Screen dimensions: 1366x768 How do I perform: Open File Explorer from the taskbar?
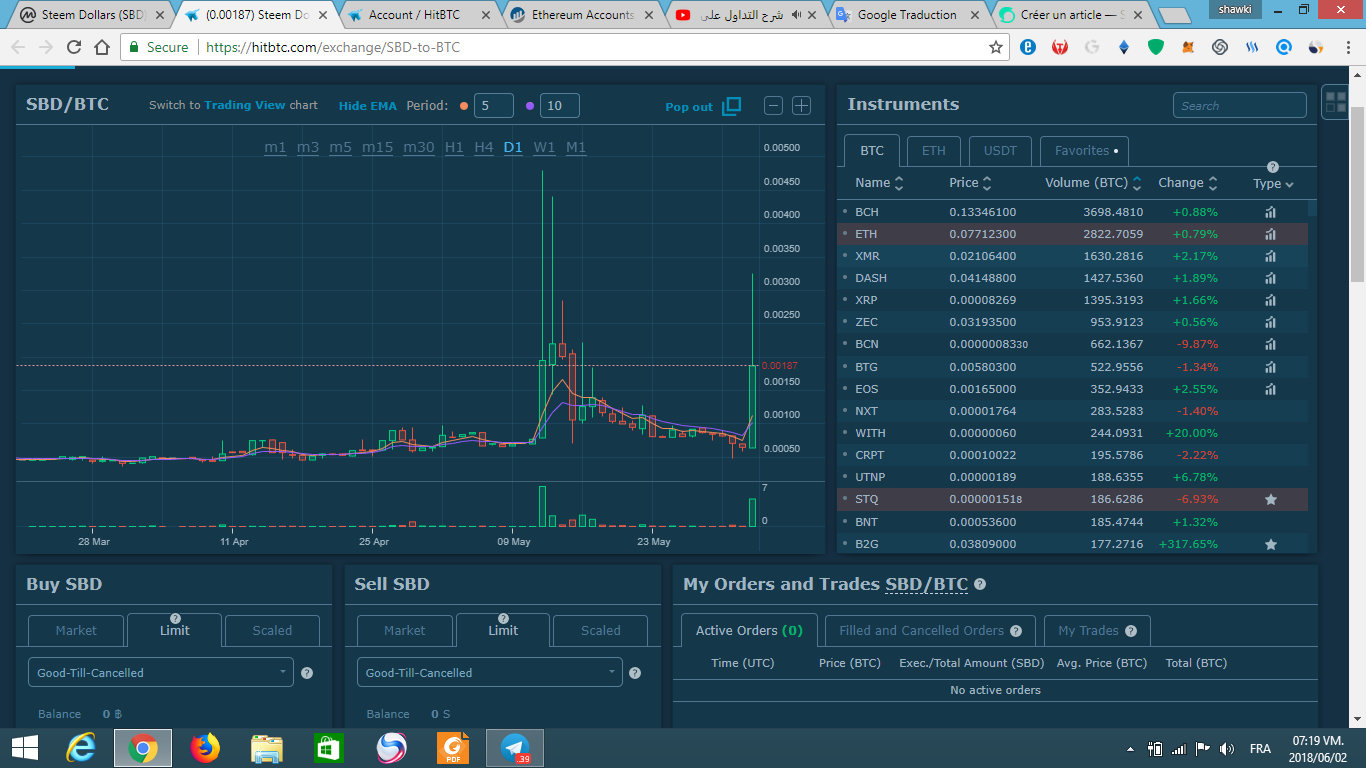pos(267,748)
